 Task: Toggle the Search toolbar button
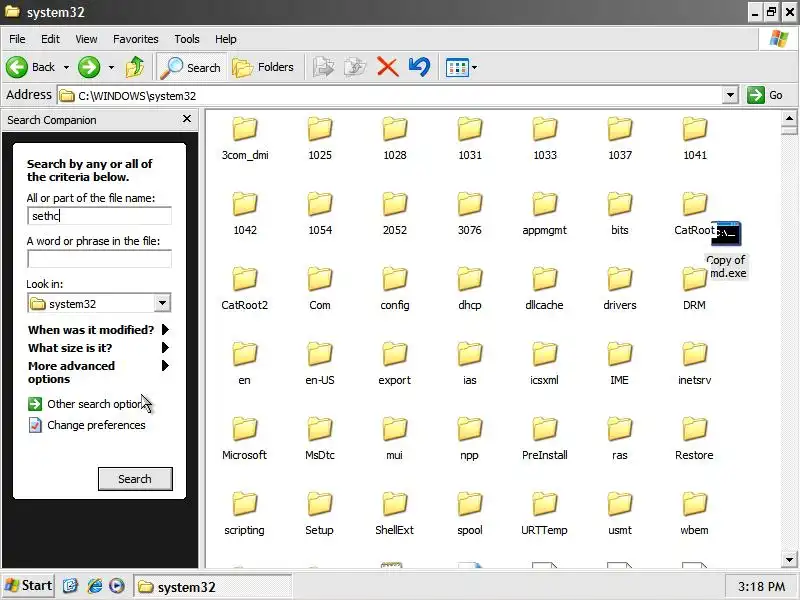191,67
